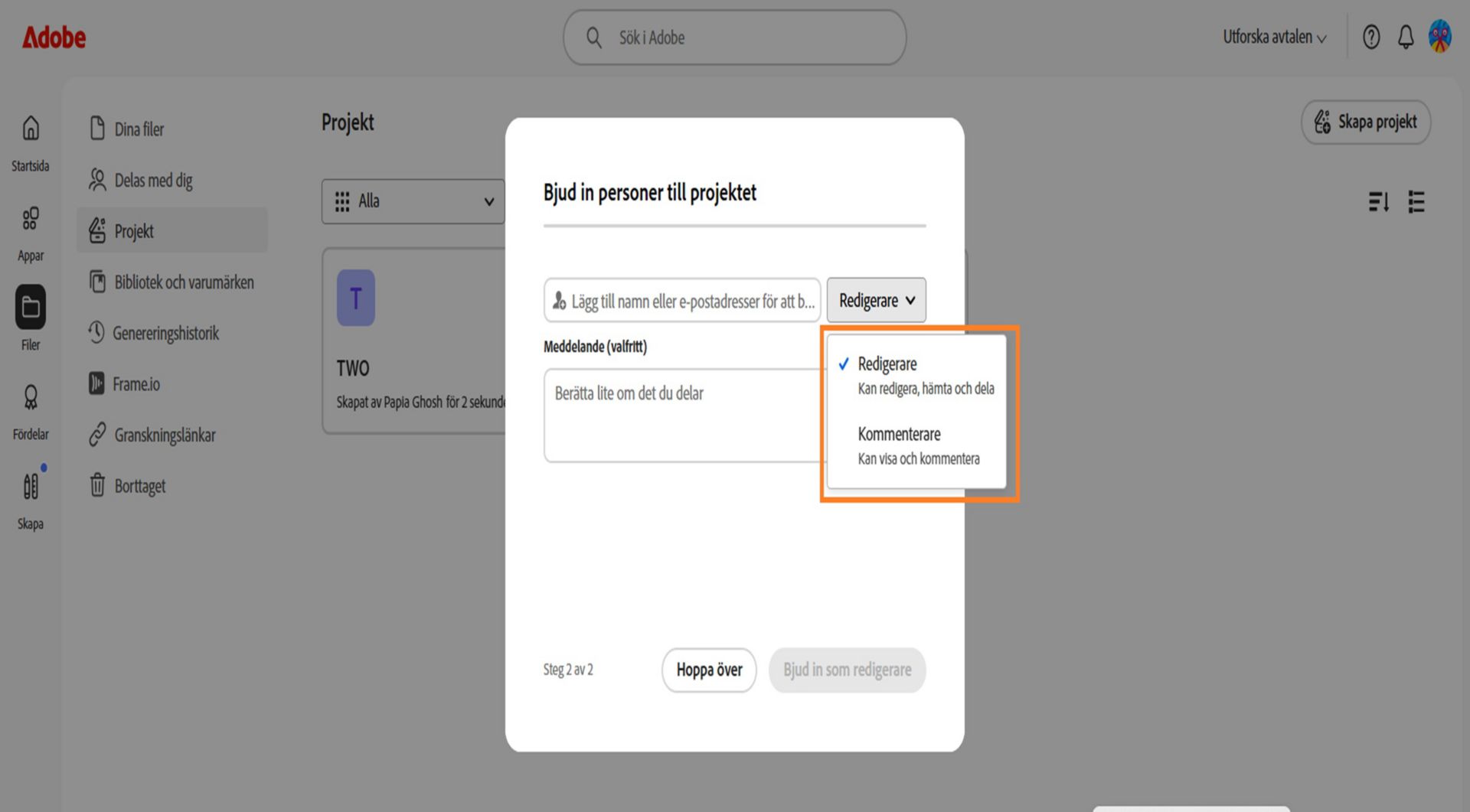Select Projekt in the sidebar
The width and height of the screenshot is (1470, 812).
(172, 230)
